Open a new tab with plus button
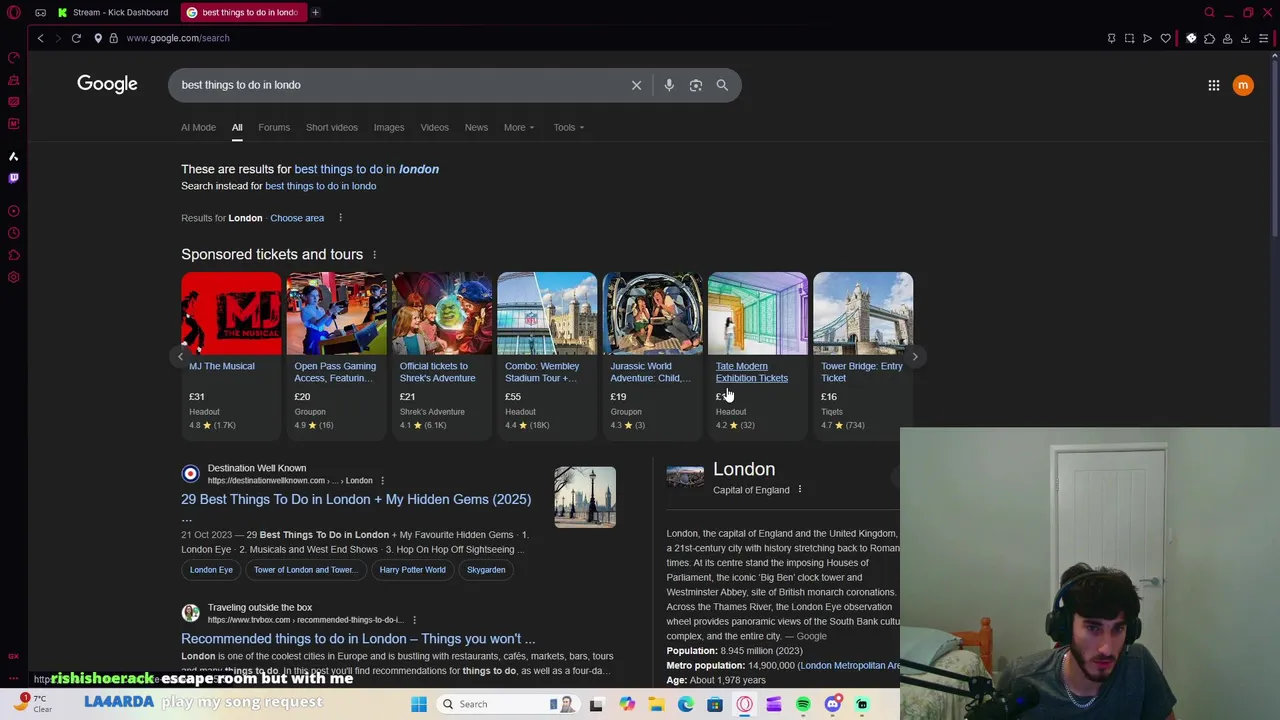 (x=315, y=12)
